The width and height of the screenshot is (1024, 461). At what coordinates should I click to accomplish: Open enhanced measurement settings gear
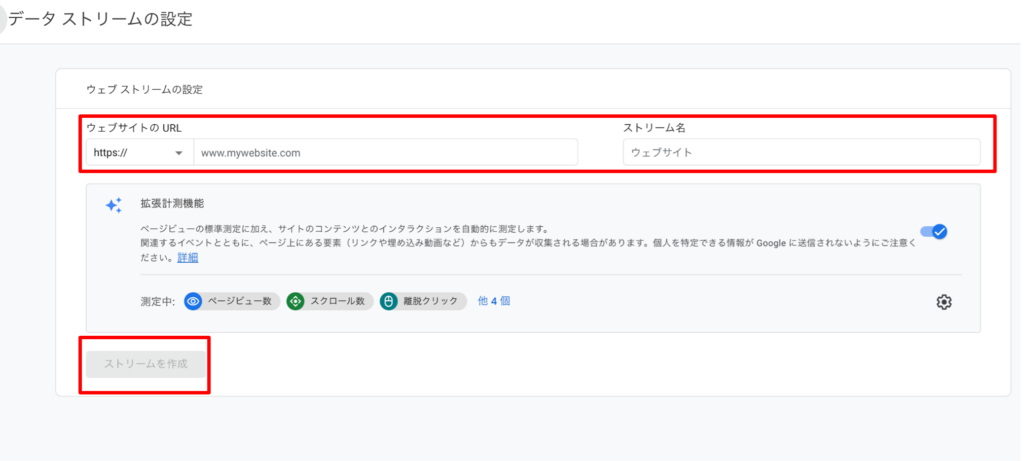[x=944, y=302]
